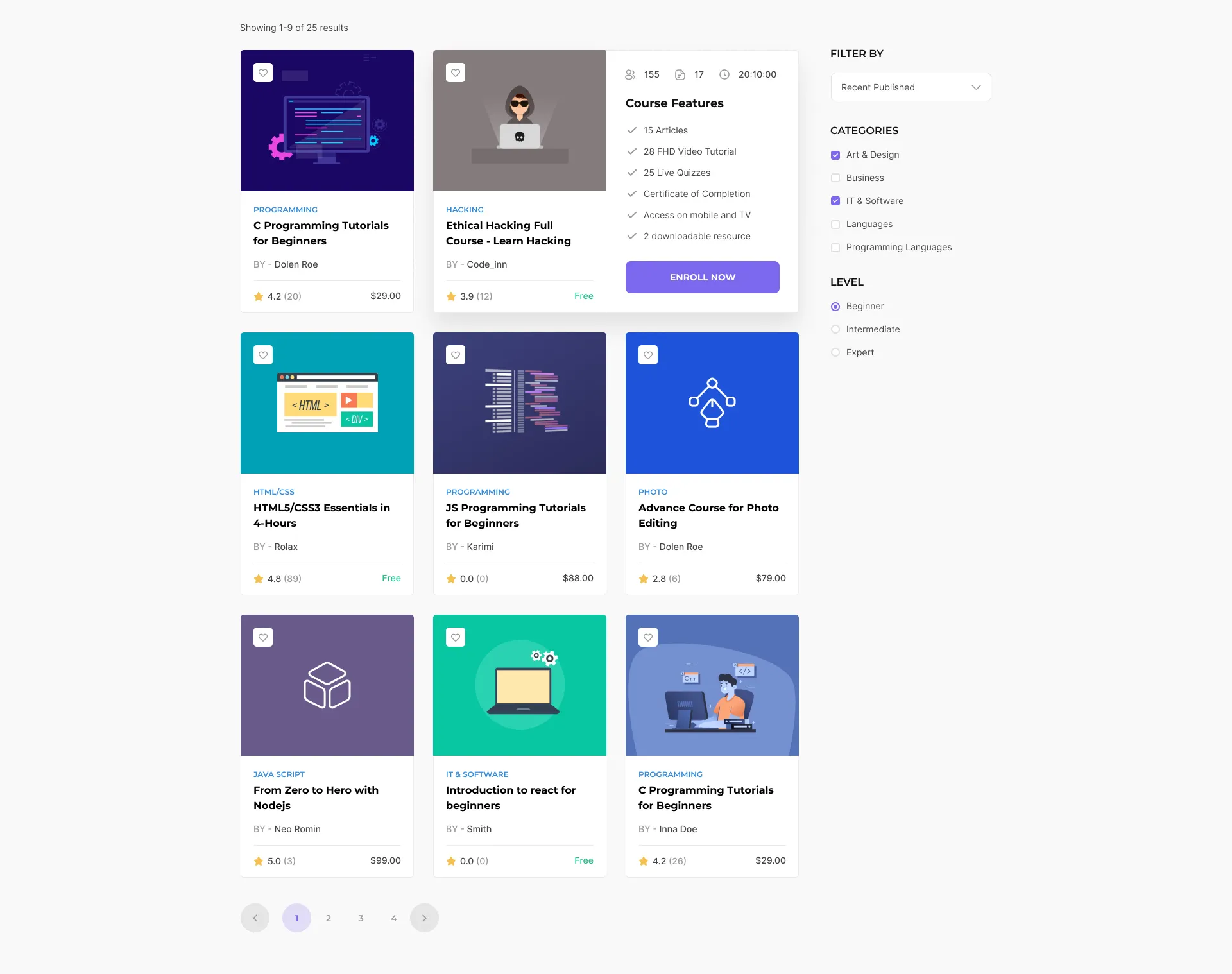Click the HACKING category label
Viewport: 1232px width, 974px height.
coord(465,210)
